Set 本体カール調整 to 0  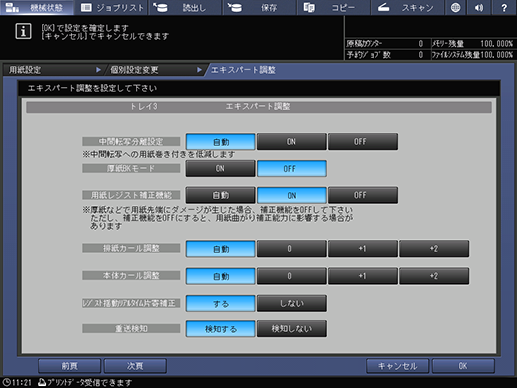click(292, 276)
